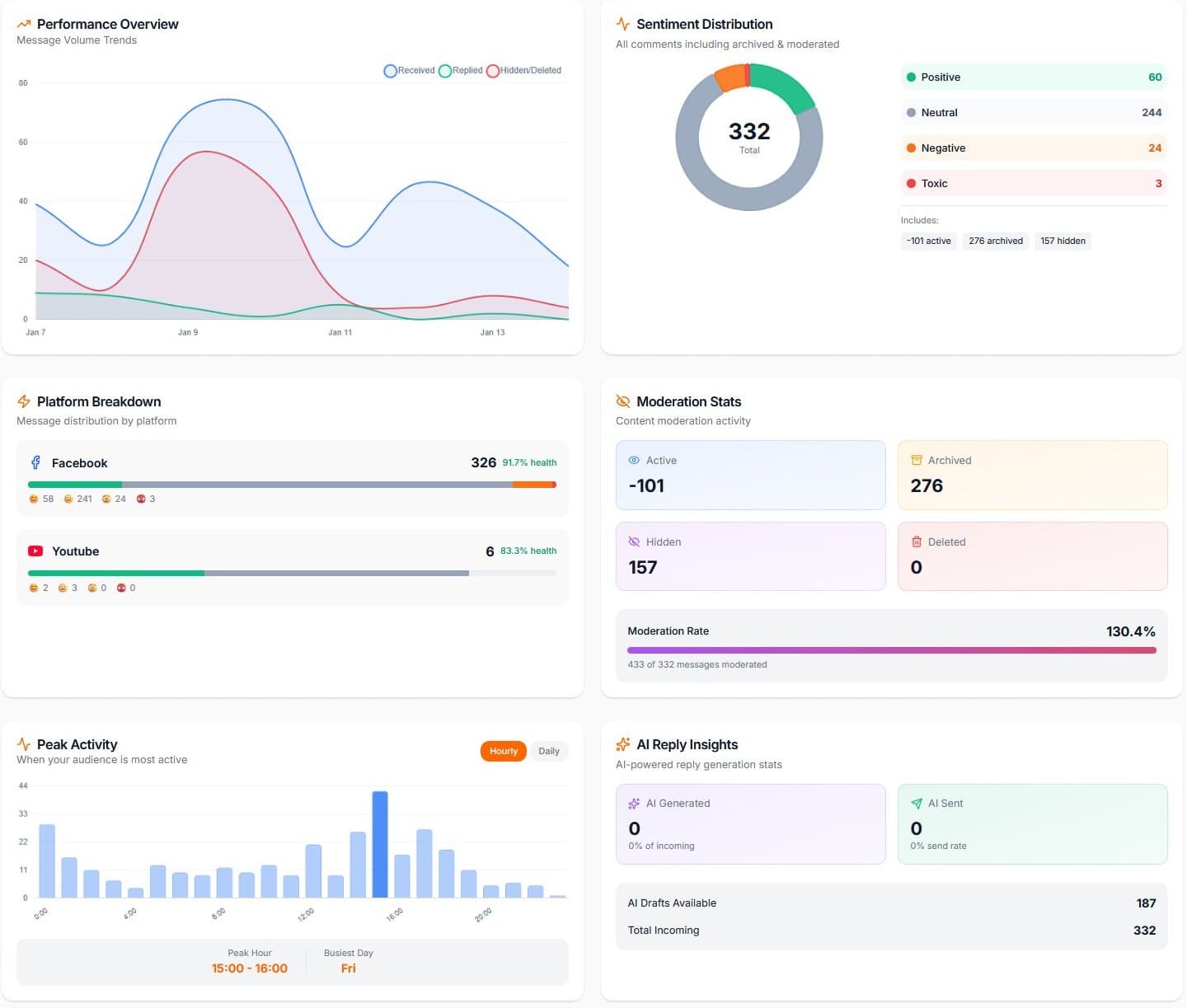The height and width of the screenshot is (1008, 1187).
Task: Click the Youtube platform icon
Action: (35, 551)
